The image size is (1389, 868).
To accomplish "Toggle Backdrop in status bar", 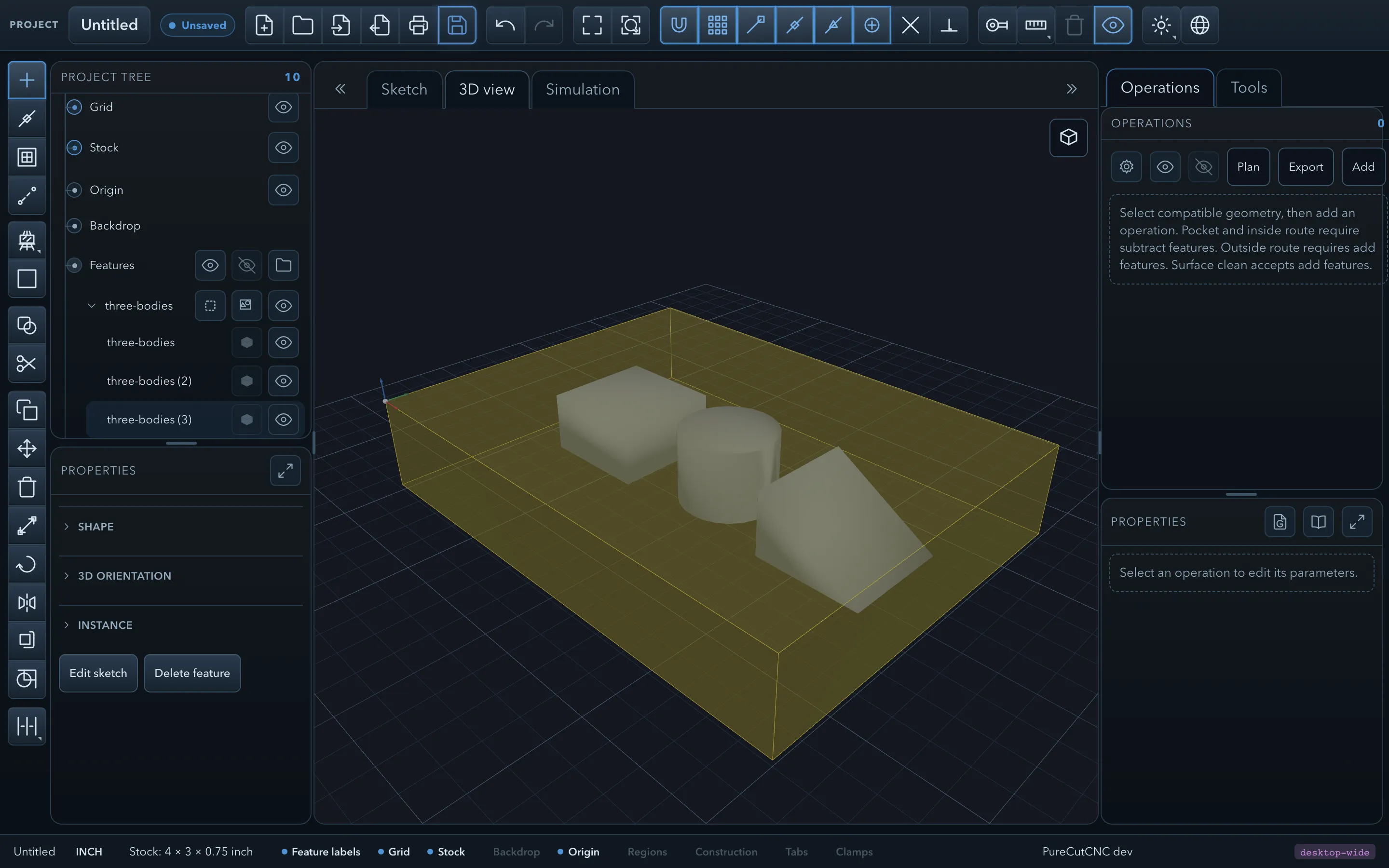I will (516, 852).
